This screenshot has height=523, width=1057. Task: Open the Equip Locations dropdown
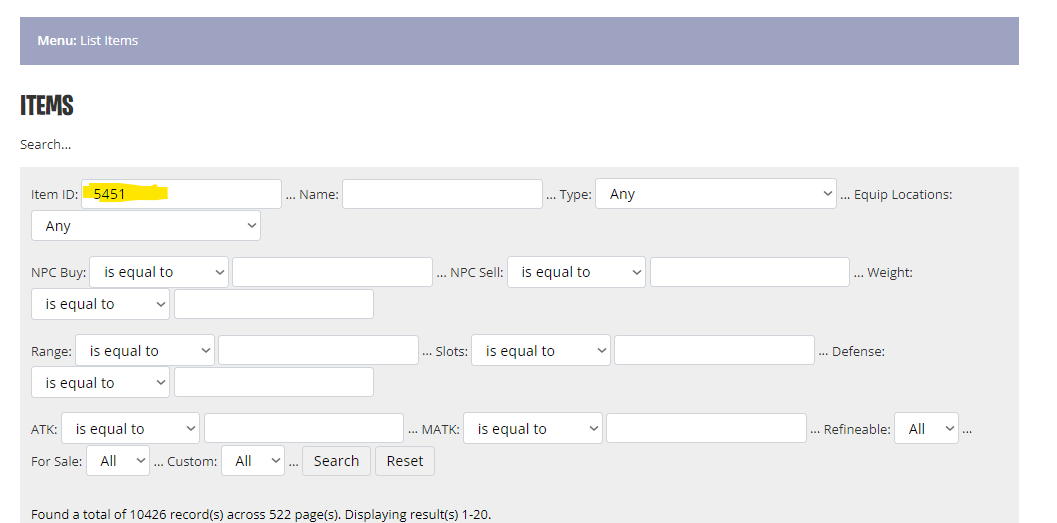pos(146,226)
